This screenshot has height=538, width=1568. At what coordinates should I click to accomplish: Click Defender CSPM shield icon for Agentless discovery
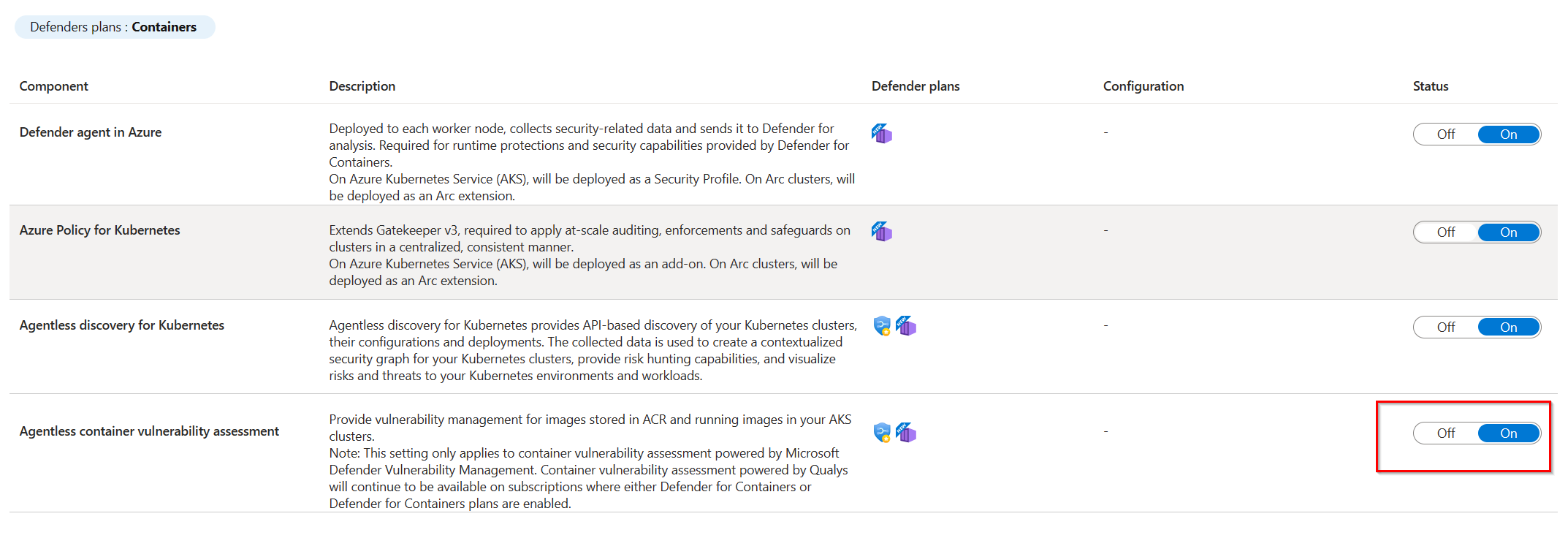[x=882, y=326]
